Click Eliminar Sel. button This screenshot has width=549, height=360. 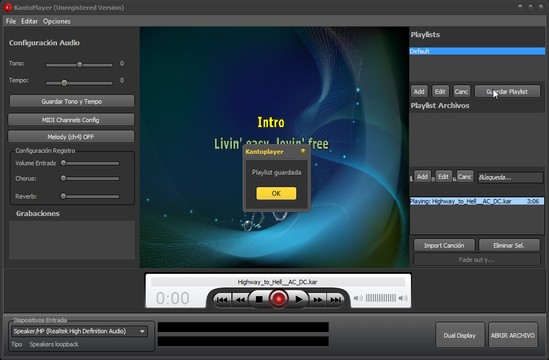509,245
